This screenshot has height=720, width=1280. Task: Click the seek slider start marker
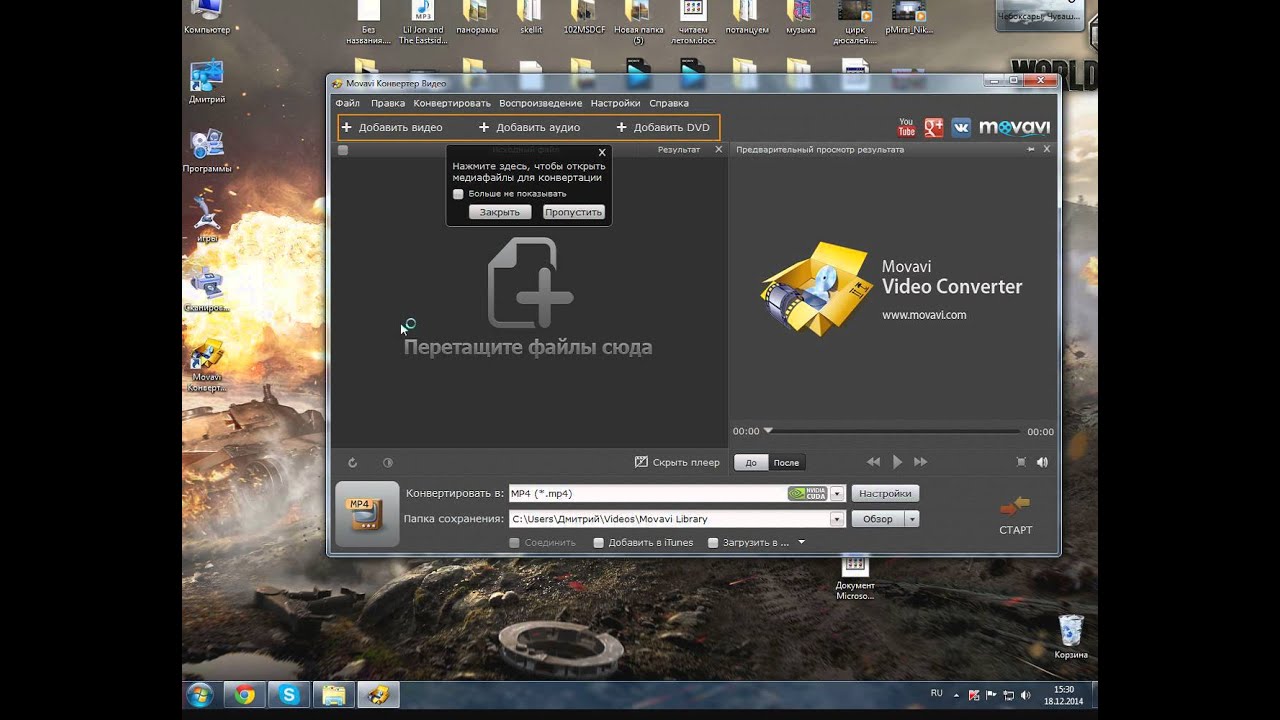coord(768,430)
